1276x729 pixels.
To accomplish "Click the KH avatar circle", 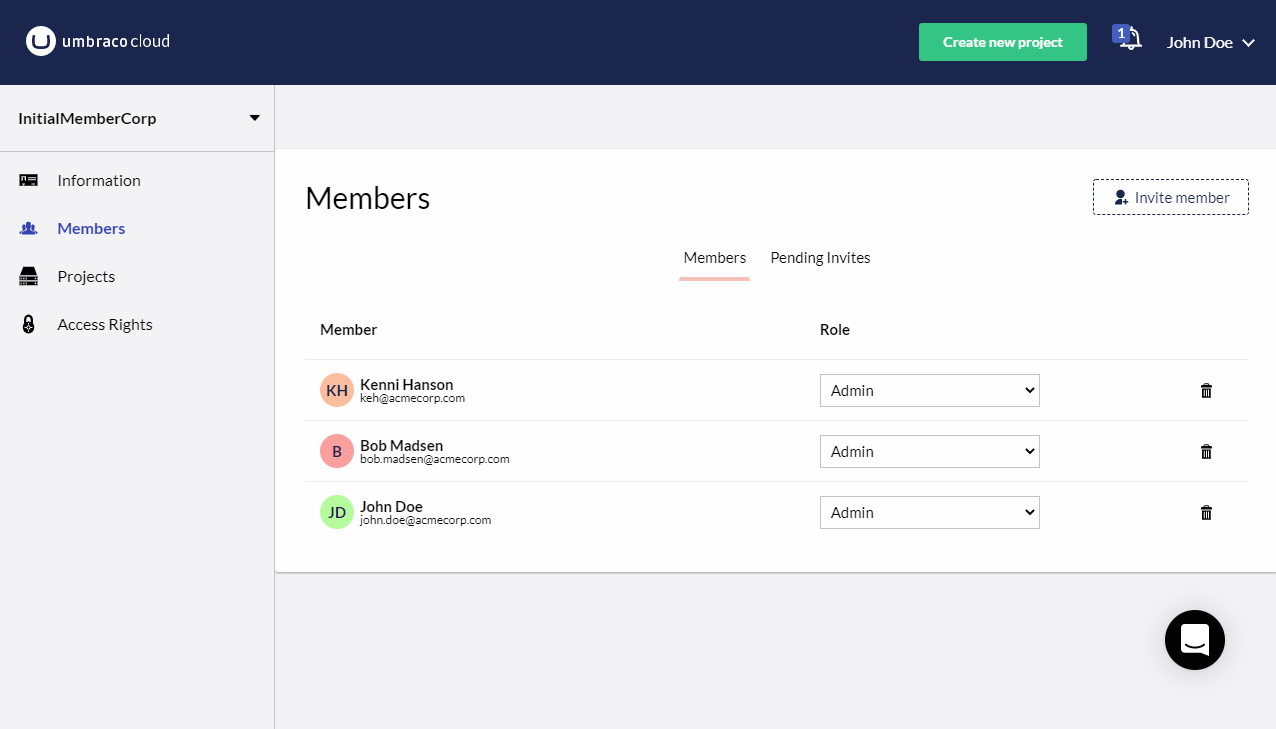I will coord(337,390).
